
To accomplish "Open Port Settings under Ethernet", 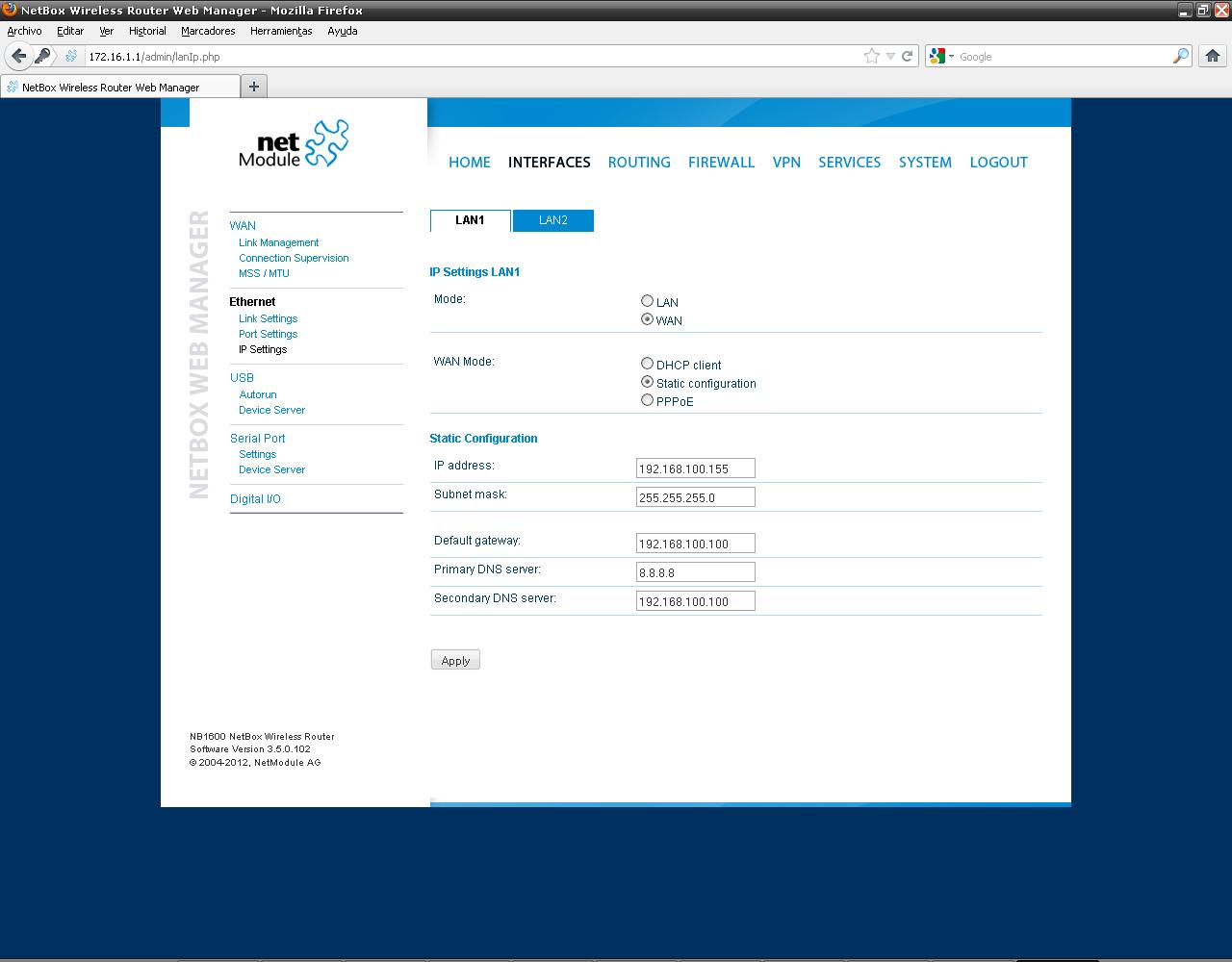I will click(x=268, y=334).
